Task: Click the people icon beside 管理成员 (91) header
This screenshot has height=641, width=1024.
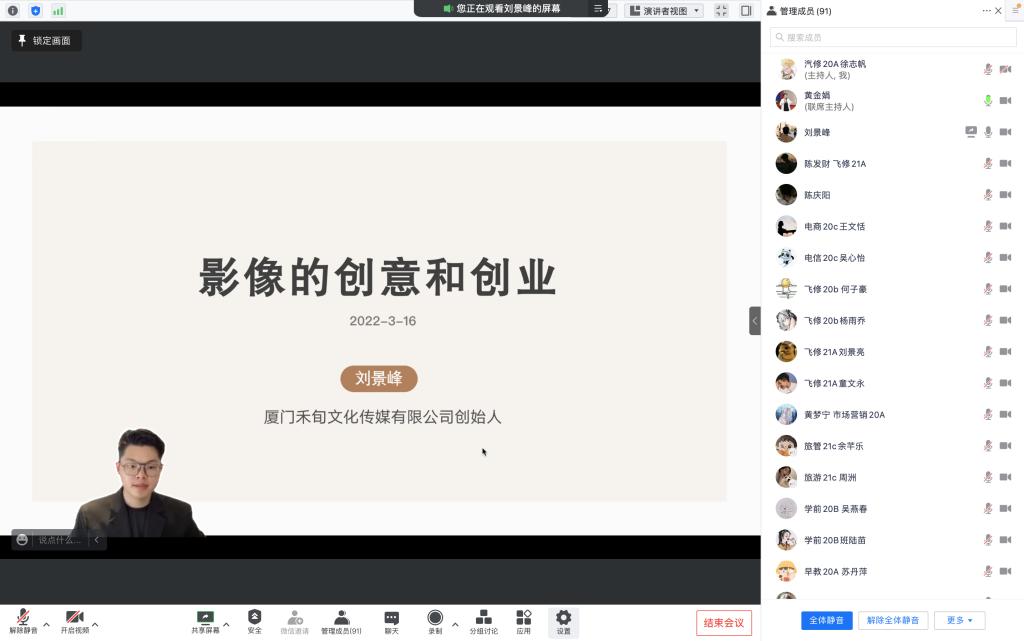Action: tap(771, 10)
